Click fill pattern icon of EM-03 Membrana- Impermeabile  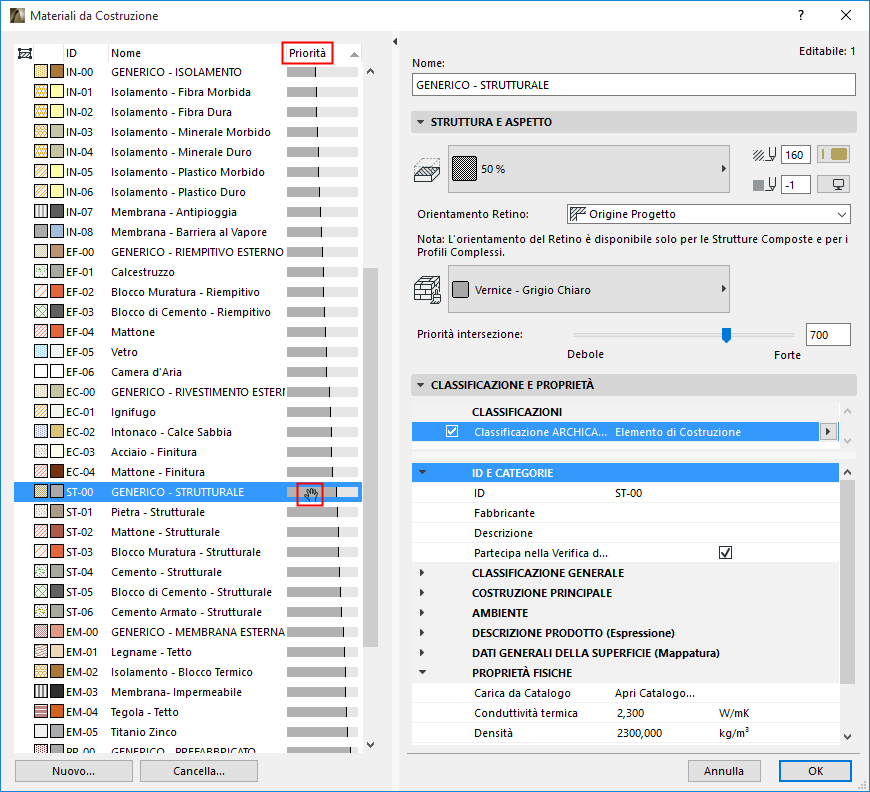(41, 692)
